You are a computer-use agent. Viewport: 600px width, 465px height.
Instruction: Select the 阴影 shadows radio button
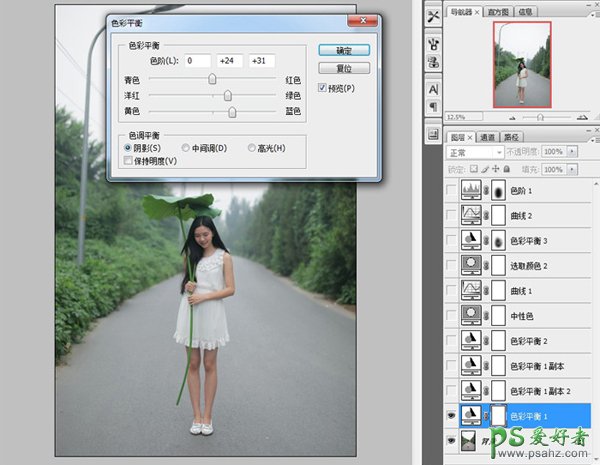127,148
